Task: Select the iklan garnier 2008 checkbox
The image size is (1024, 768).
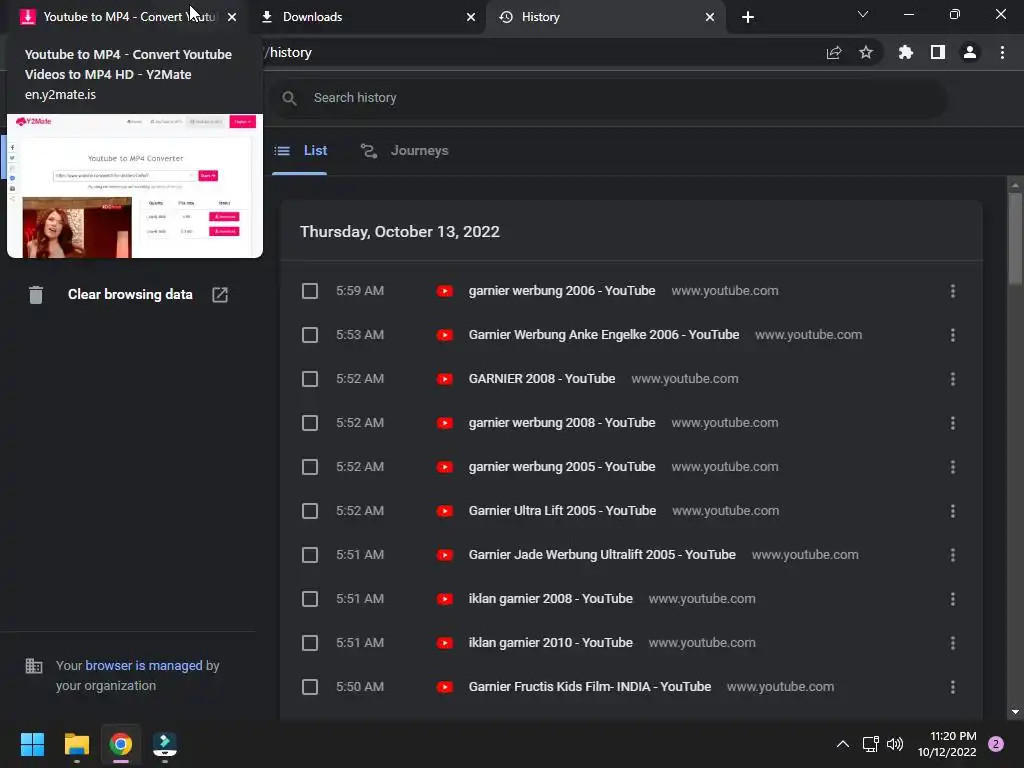Action: [x=310, y=599]
